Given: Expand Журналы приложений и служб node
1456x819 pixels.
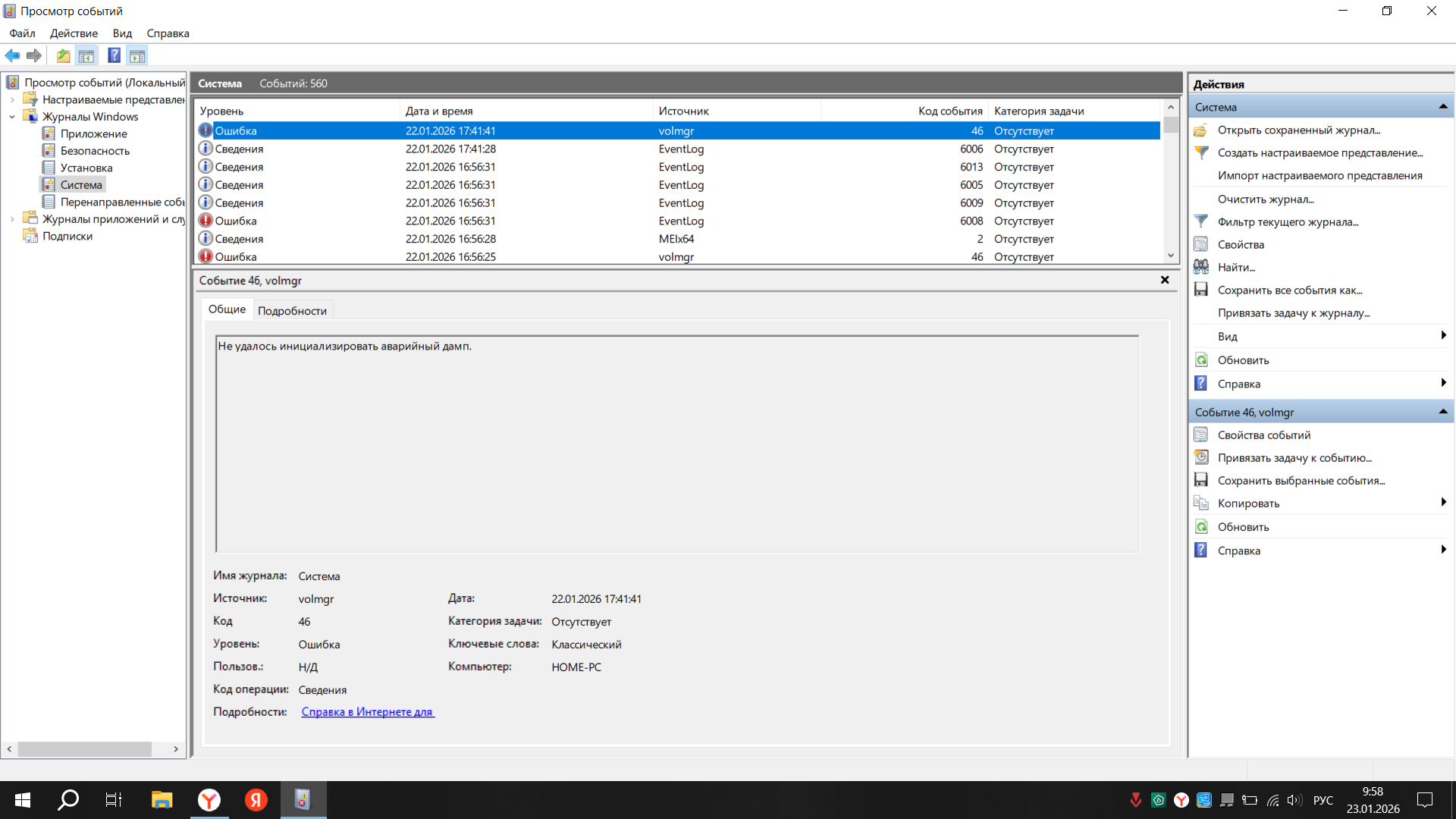Looking at the screenshot, I should [12, 219].
